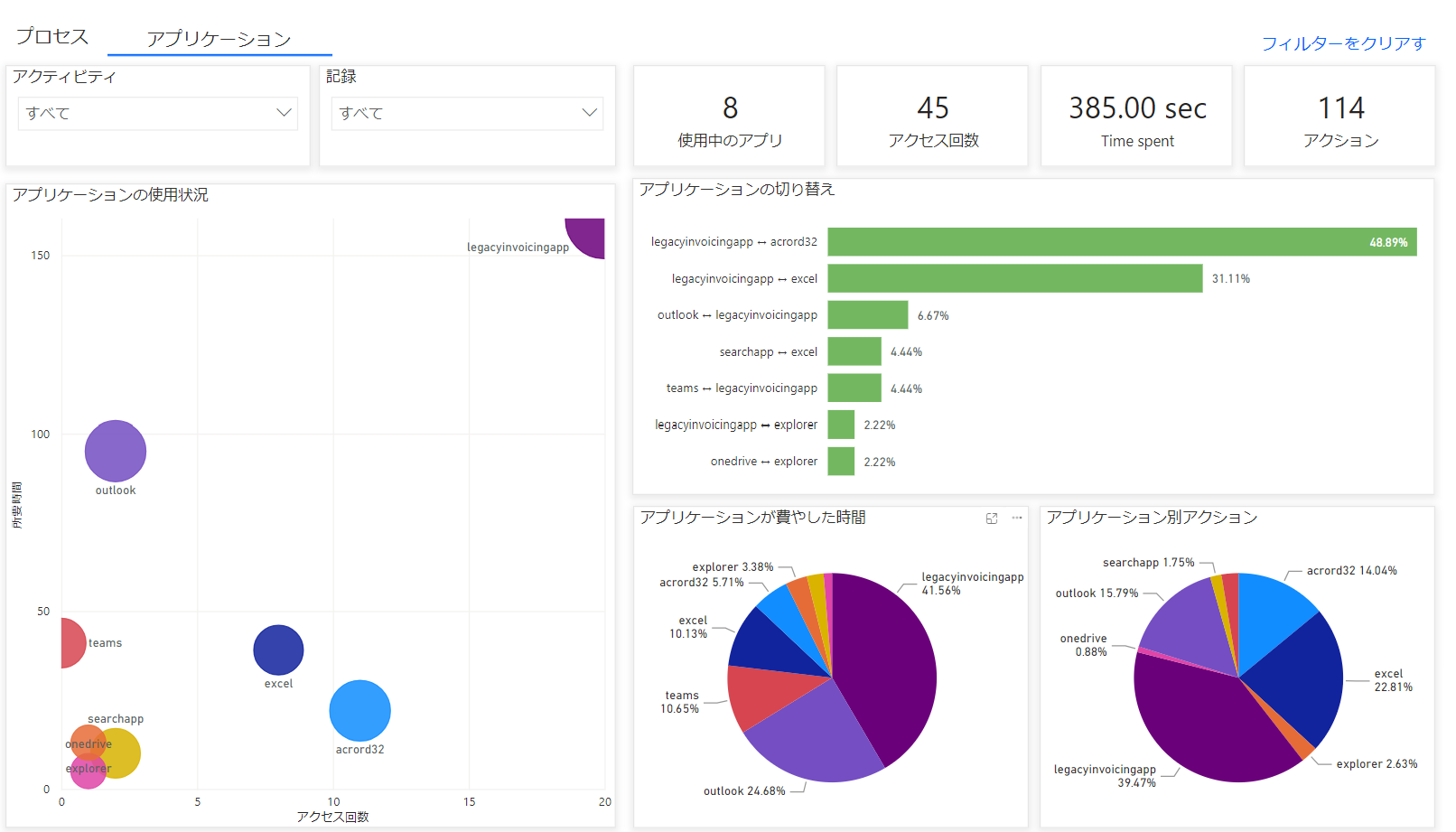Select the outlook ↔ legacyinvoicingapp bar
Viewport: 1456px width, 832px height.
868,315
